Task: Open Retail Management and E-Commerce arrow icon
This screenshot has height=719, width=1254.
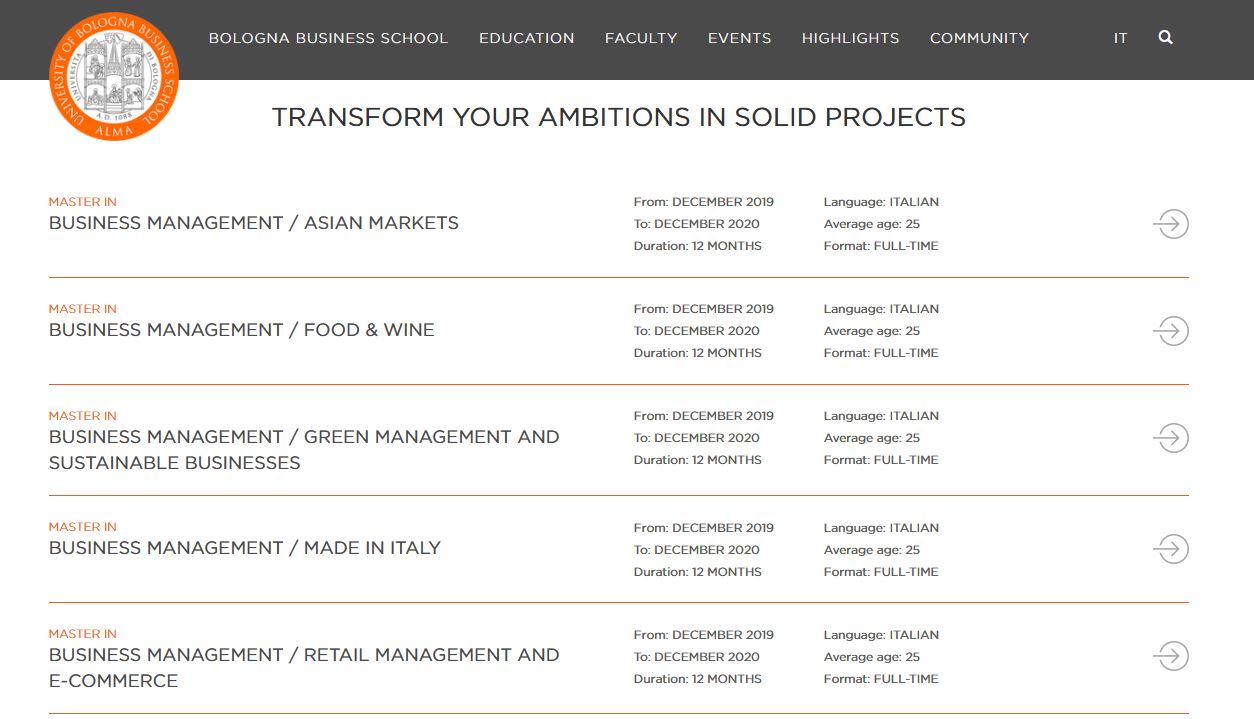Action: point(1171,656)
